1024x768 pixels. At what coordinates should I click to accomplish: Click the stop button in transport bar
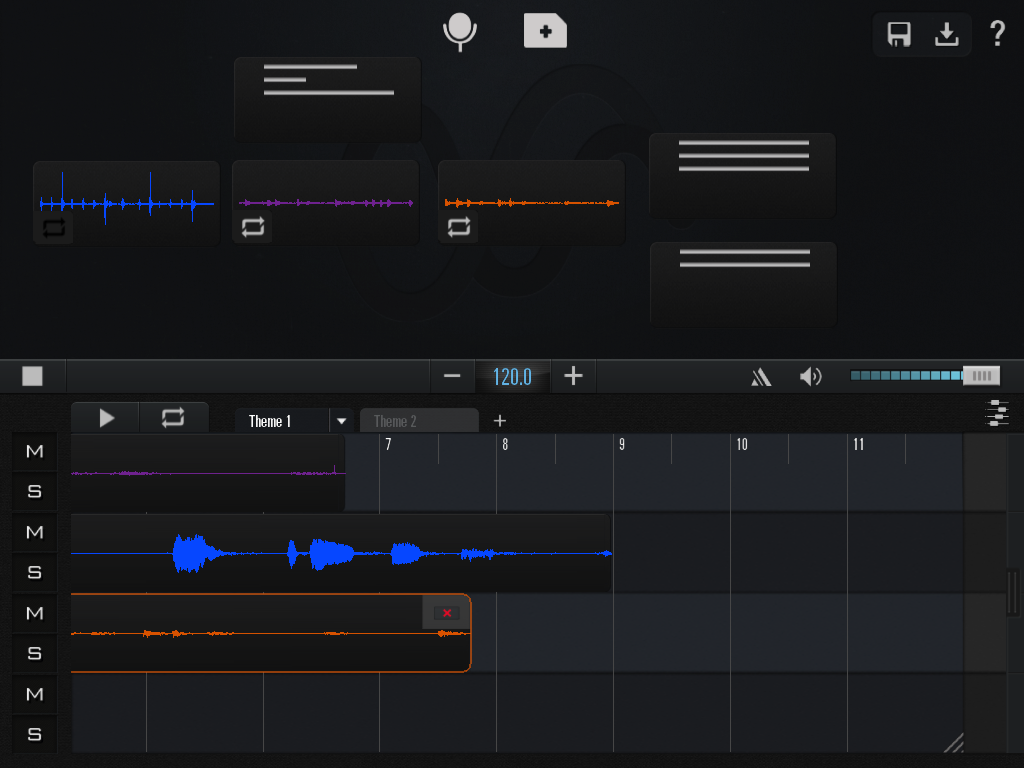32,376
